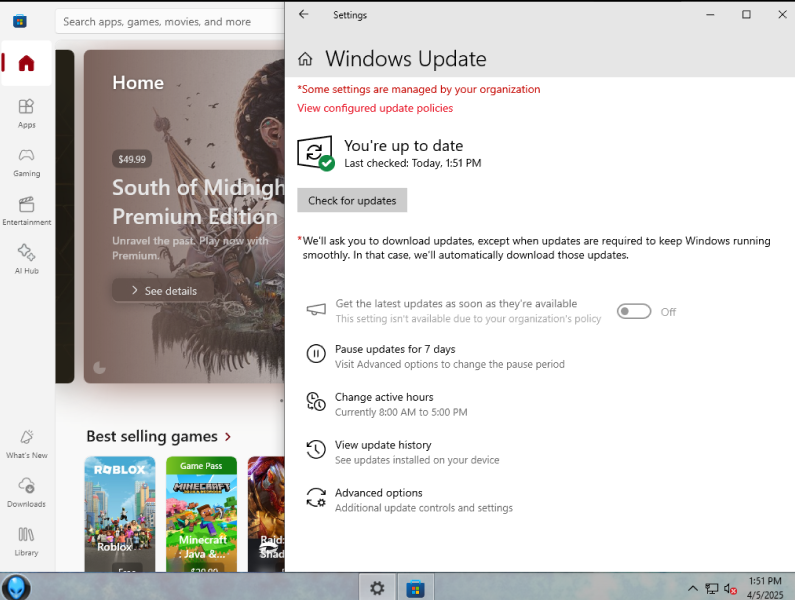
Task: Open AI Hub in Microsoft Store
Action: pyautogui.click(x=26, y=259)
